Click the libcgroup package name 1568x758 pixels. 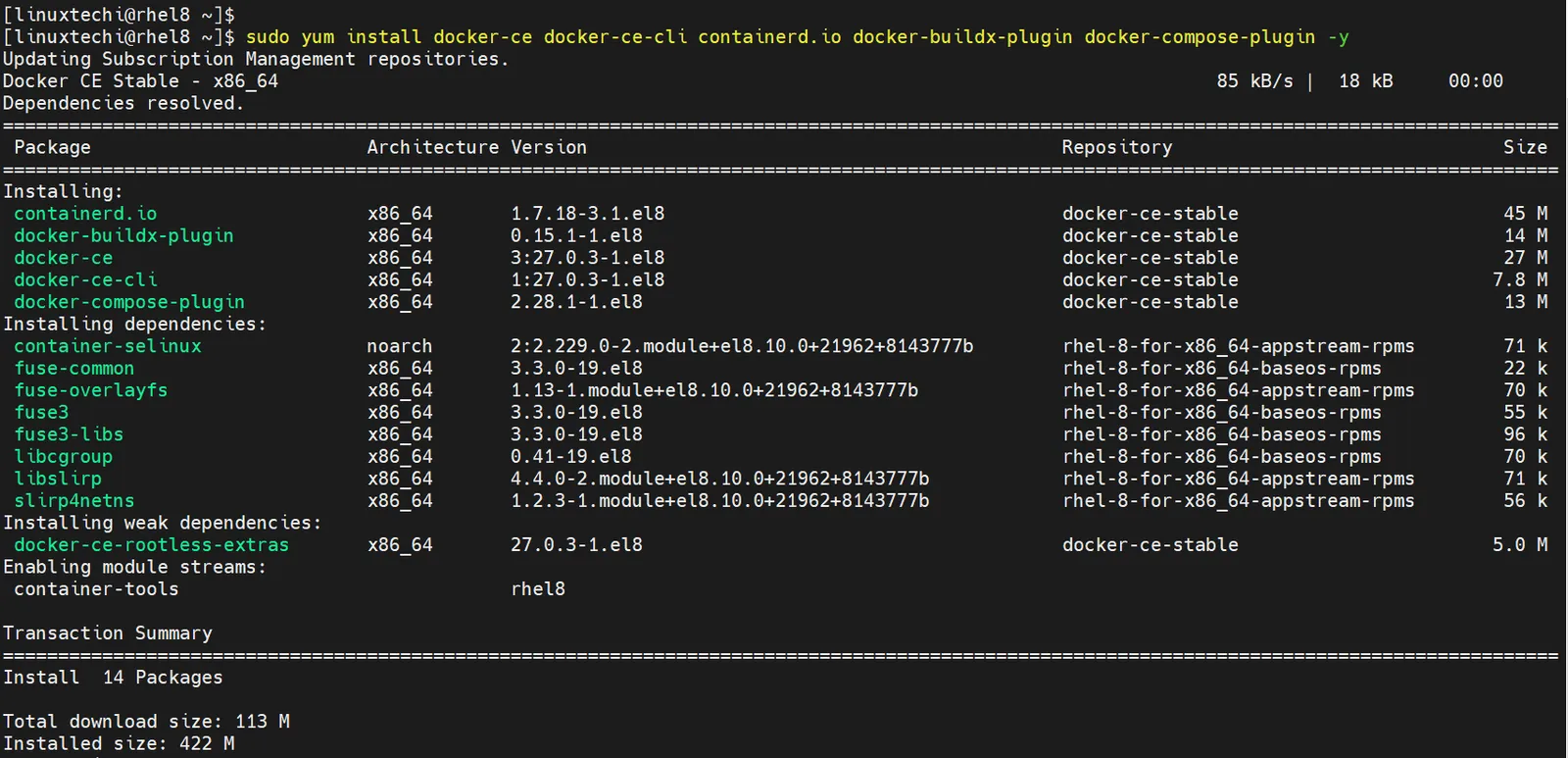(64, 457)
